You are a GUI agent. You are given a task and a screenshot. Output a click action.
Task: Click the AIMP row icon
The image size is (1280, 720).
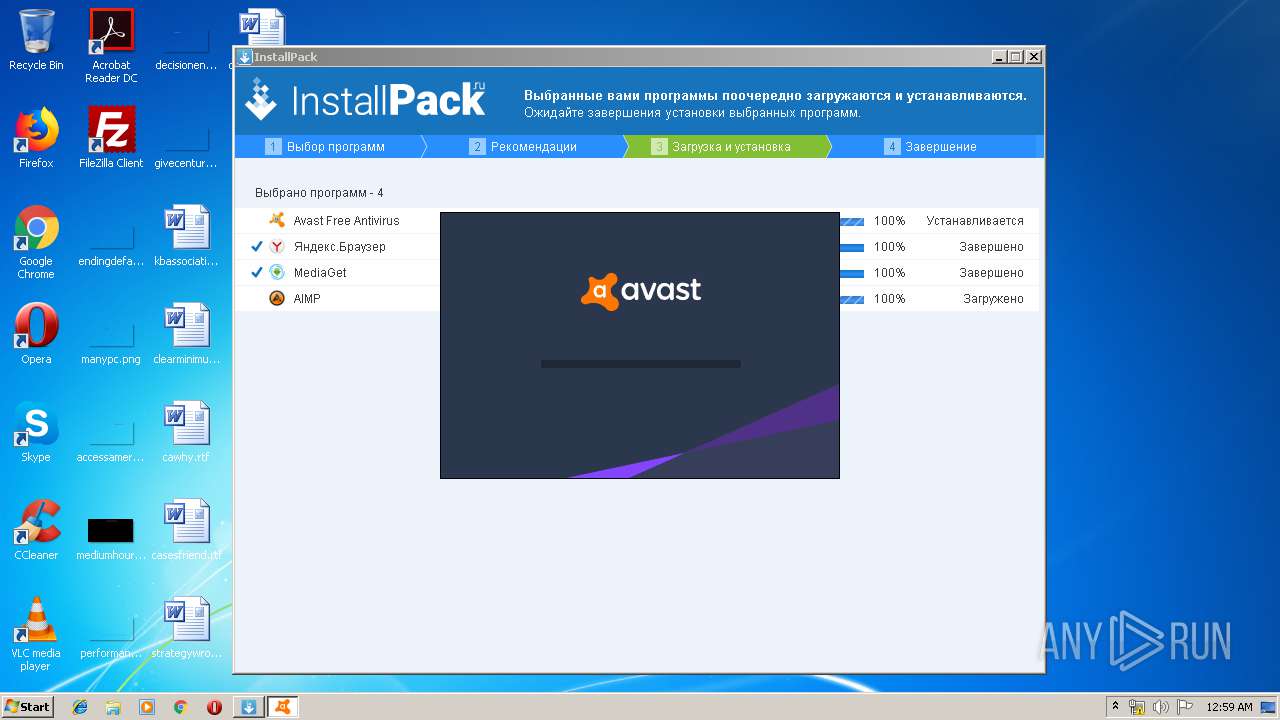[277, 298]
